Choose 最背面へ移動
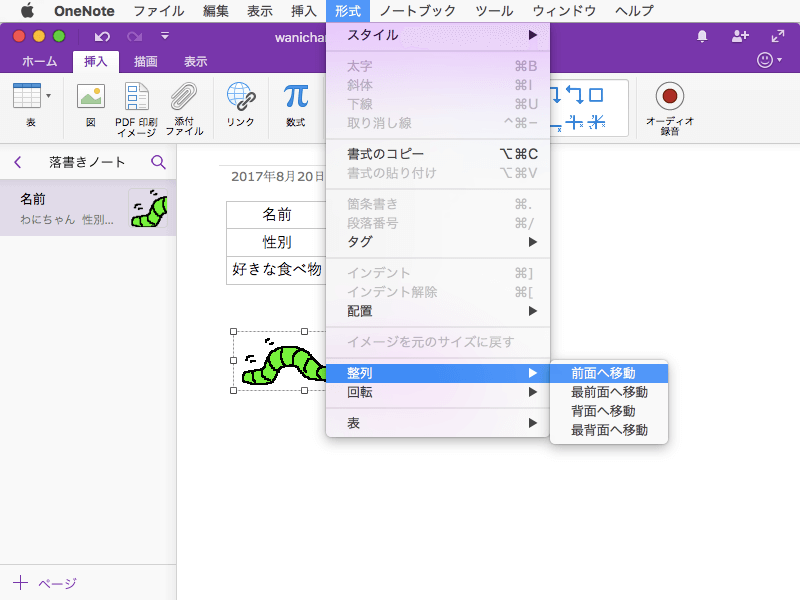Image resolution: width=800 pixels, height=600 pixels. tap(609, 430)
